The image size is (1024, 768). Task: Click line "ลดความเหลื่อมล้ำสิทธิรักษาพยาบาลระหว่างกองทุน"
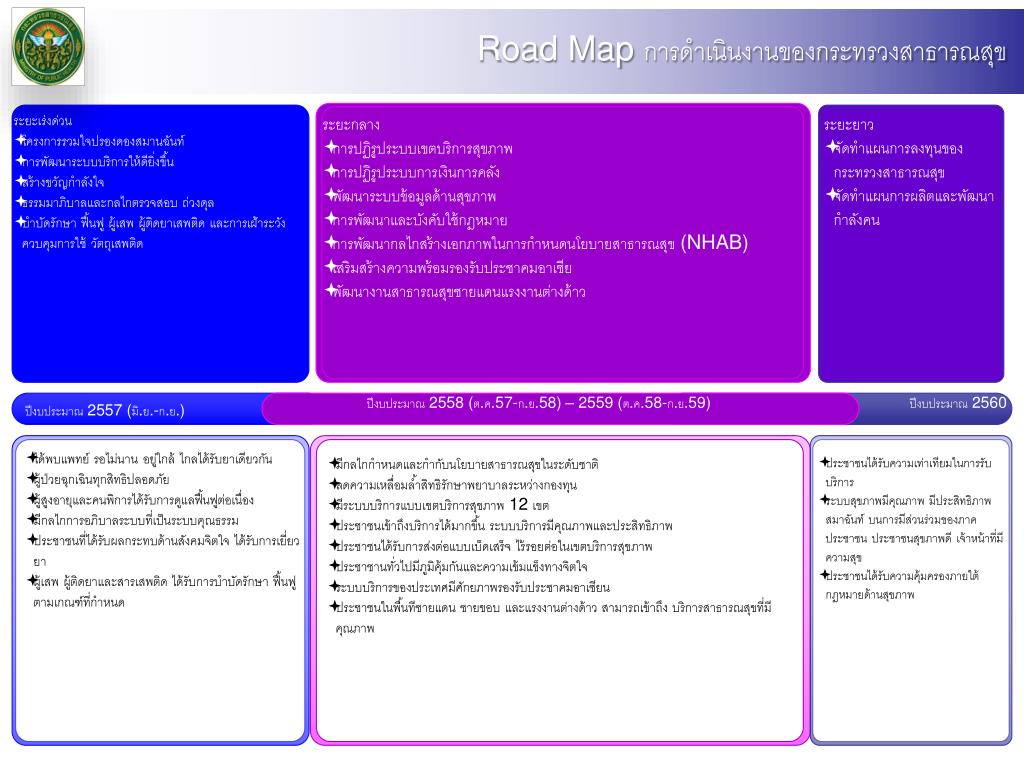455,485
